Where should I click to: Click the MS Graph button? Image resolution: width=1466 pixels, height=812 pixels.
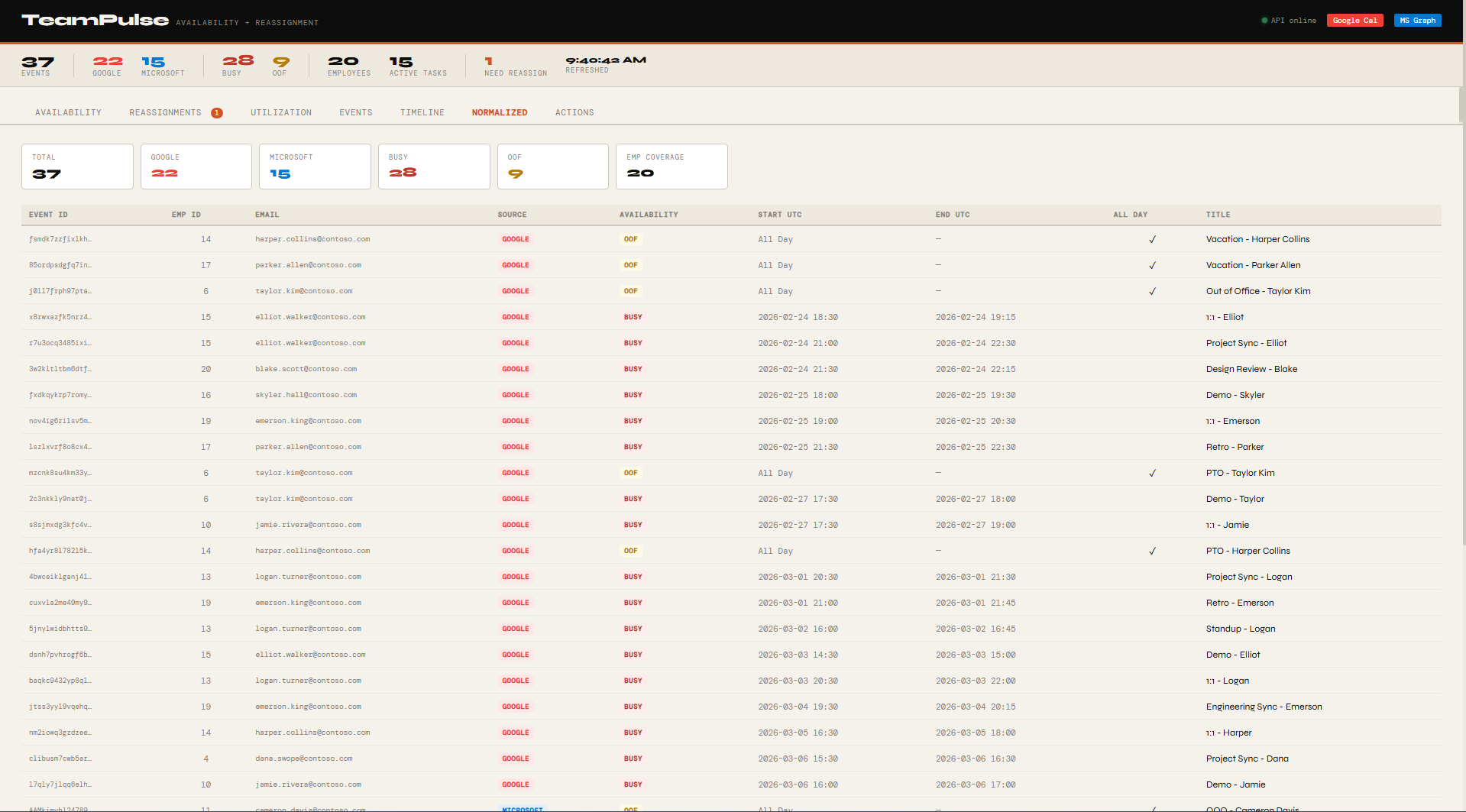point(1417,21)
